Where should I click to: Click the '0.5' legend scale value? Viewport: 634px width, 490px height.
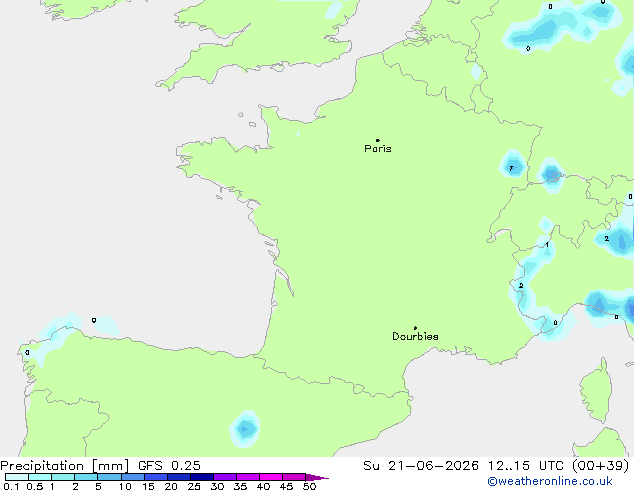point(34,486)
